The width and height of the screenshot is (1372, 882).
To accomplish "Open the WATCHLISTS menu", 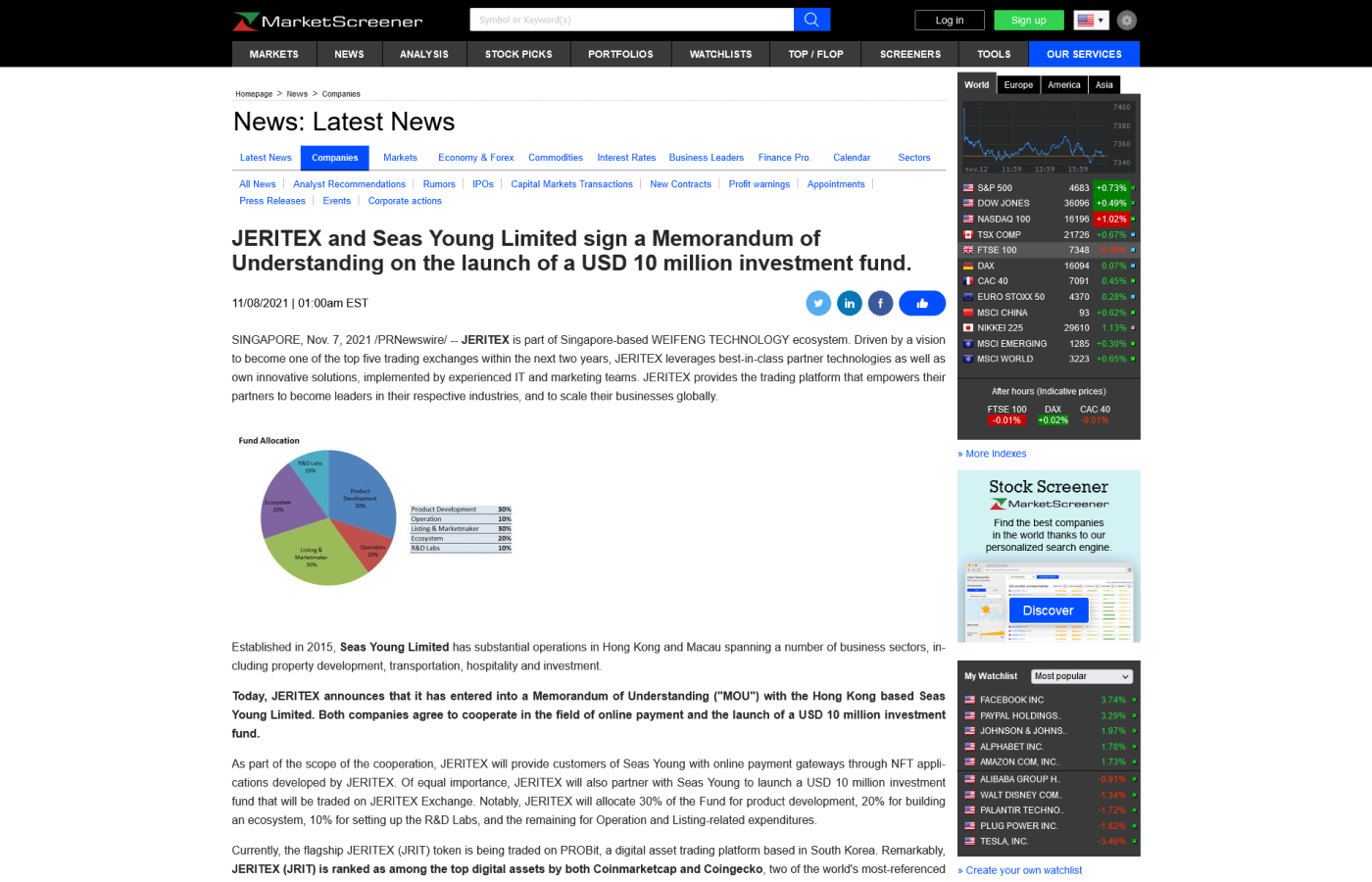I will click(x=721, y=54).
